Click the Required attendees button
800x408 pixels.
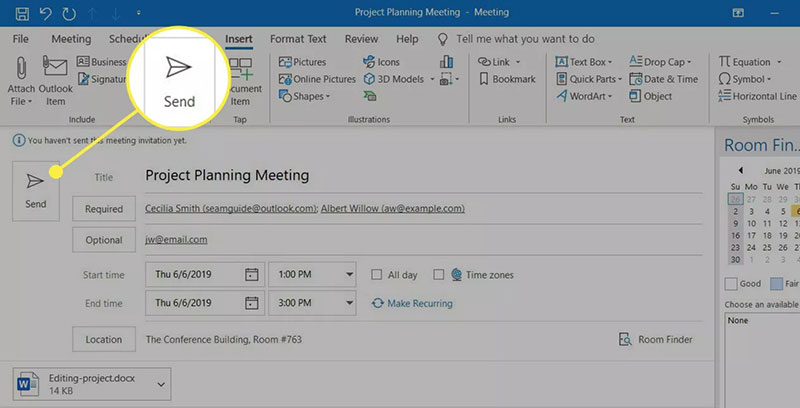coord(104,209)
